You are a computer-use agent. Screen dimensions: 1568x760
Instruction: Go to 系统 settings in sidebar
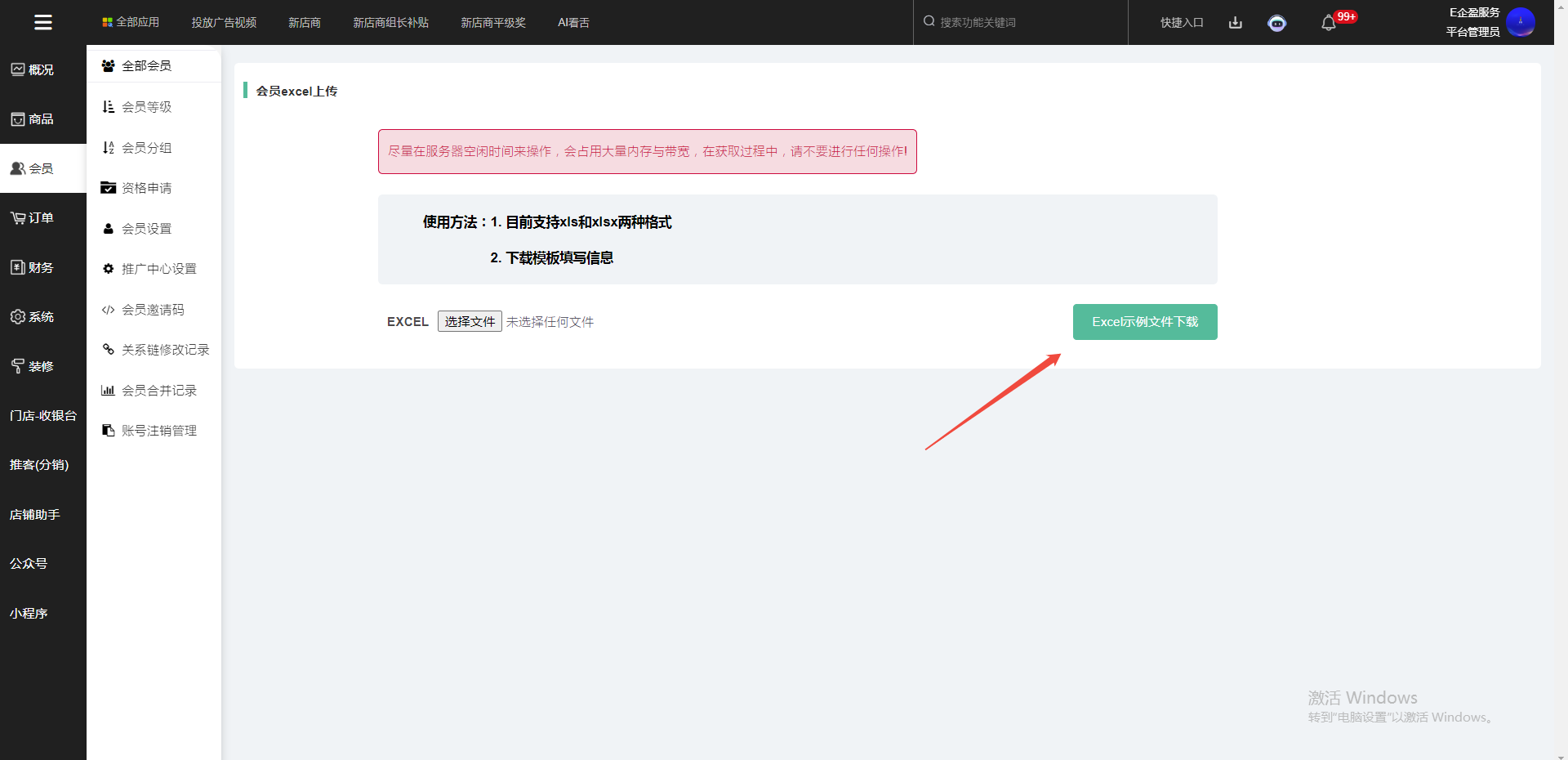[33, 317]
